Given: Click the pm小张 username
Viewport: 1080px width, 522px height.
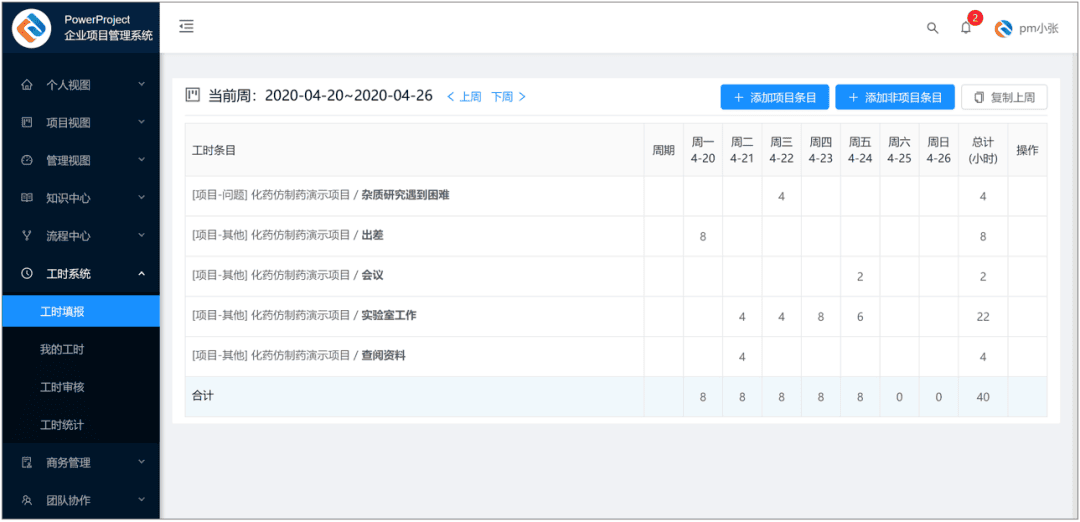Looking at the screenshot, I should click(1039, 28).
